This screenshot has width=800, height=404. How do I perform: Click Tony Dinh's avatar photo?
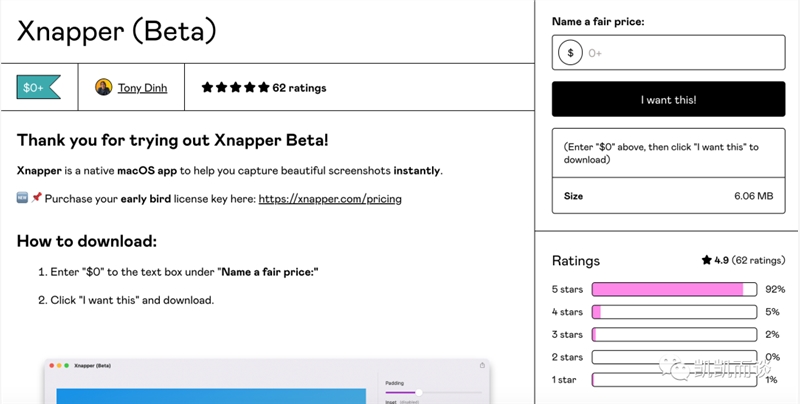point(104,87)
